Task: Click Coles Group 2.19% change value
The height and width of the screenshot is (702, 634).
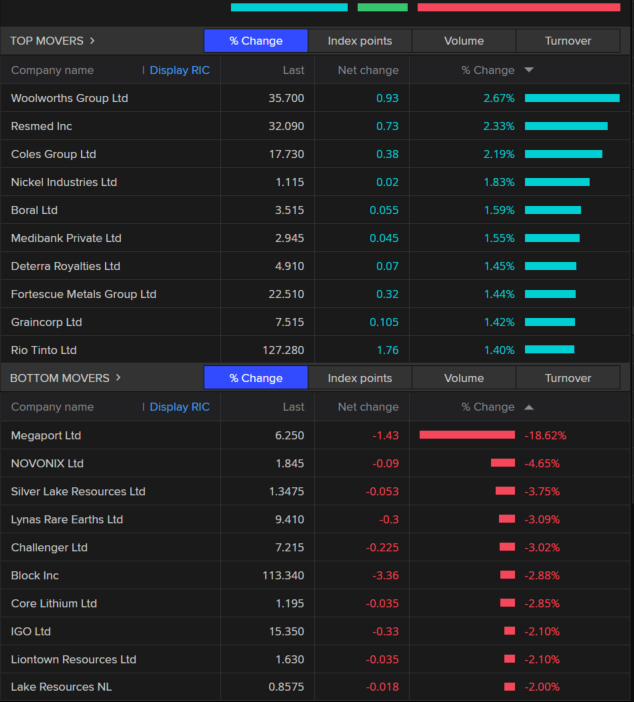Action: (x=499, y=154)
